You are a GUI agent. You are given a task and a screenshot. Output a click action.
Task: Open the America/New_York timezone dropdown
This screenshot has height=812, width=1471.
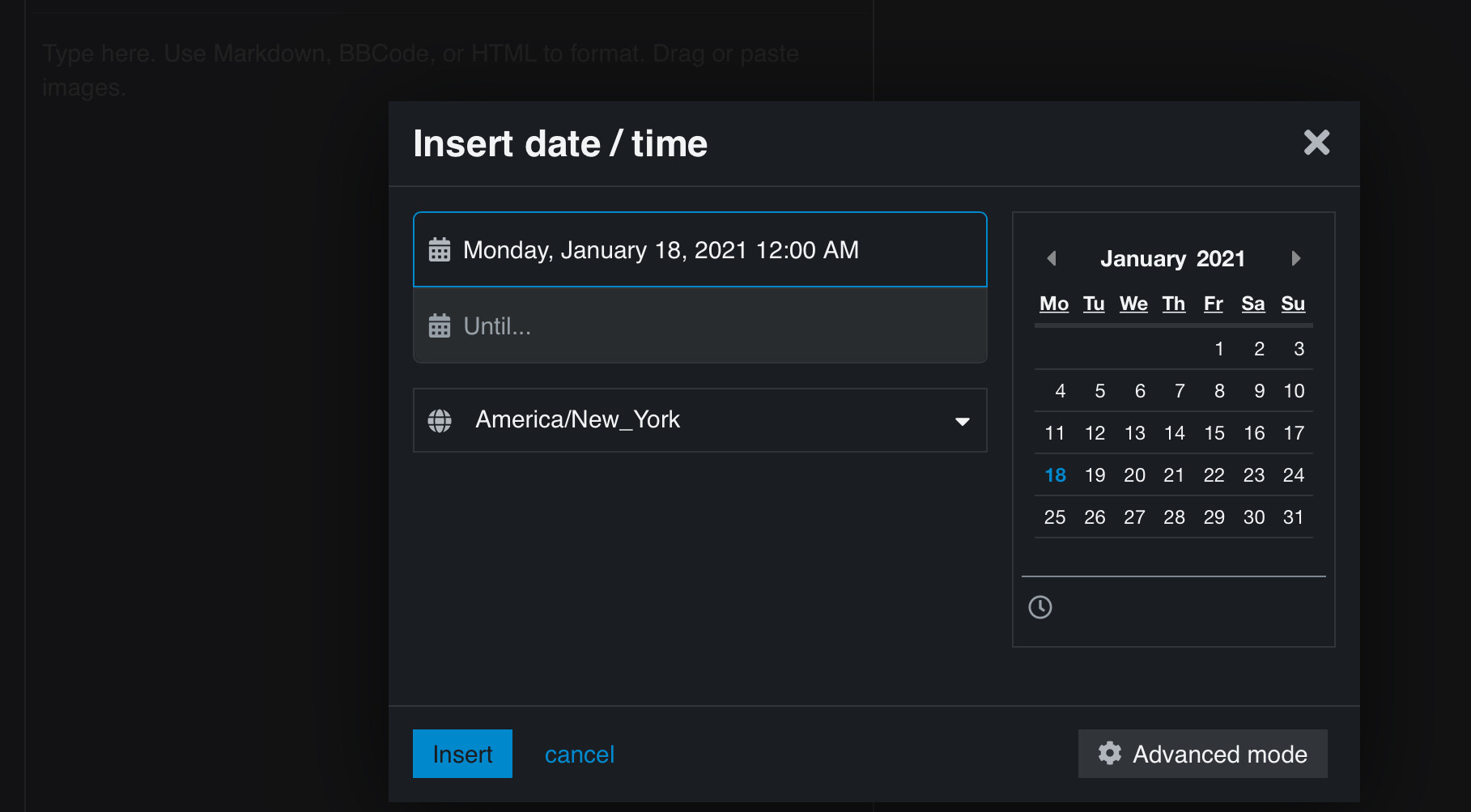point(699,420)
